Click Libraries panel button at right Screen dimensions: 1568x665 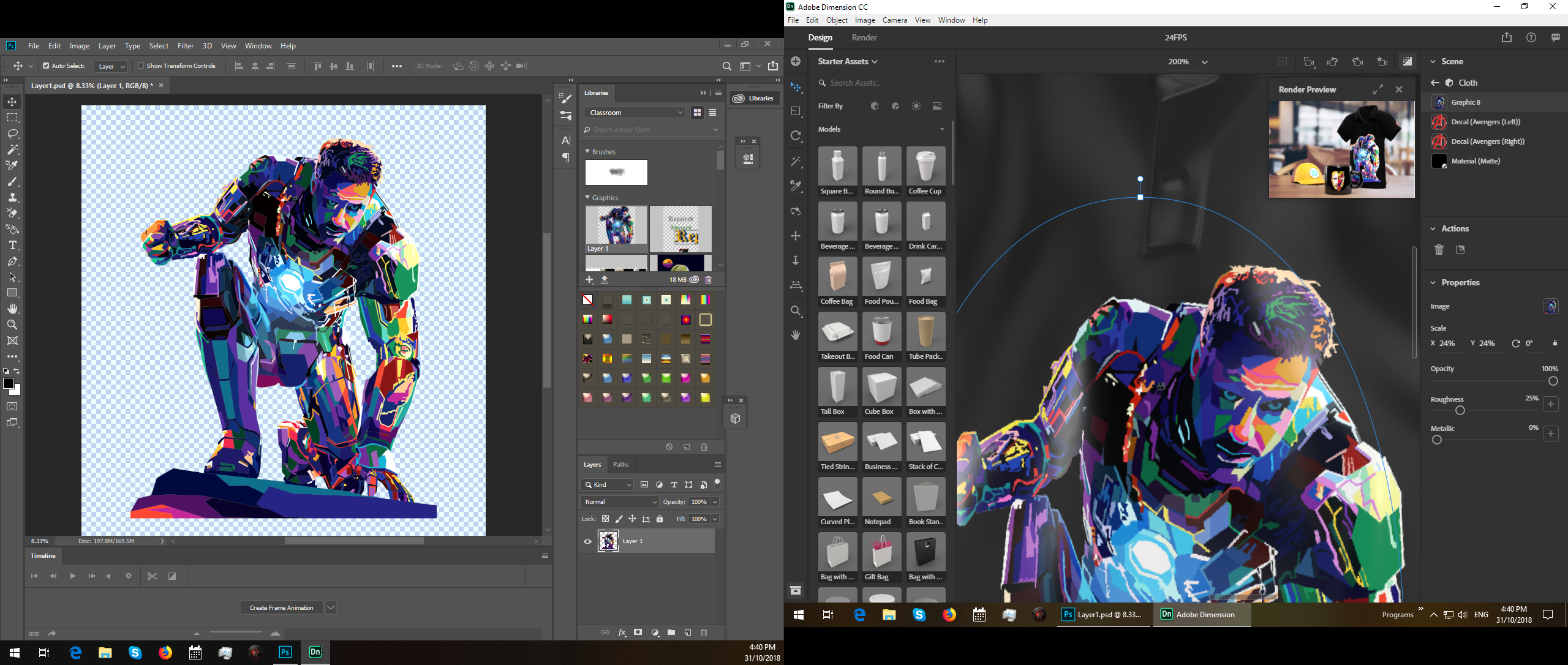point(754,98)
